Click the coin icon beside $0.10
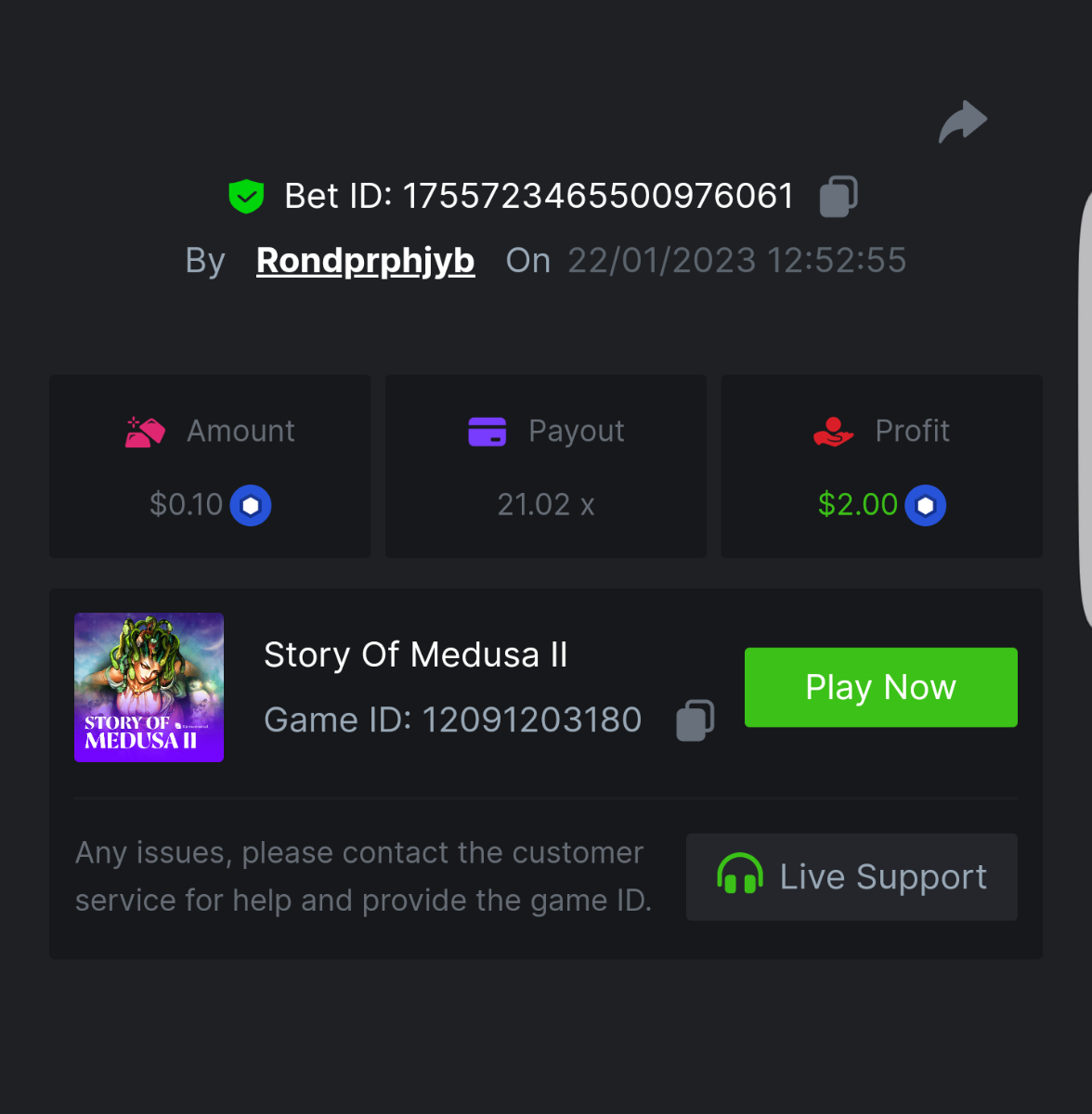 pos(251,506)
